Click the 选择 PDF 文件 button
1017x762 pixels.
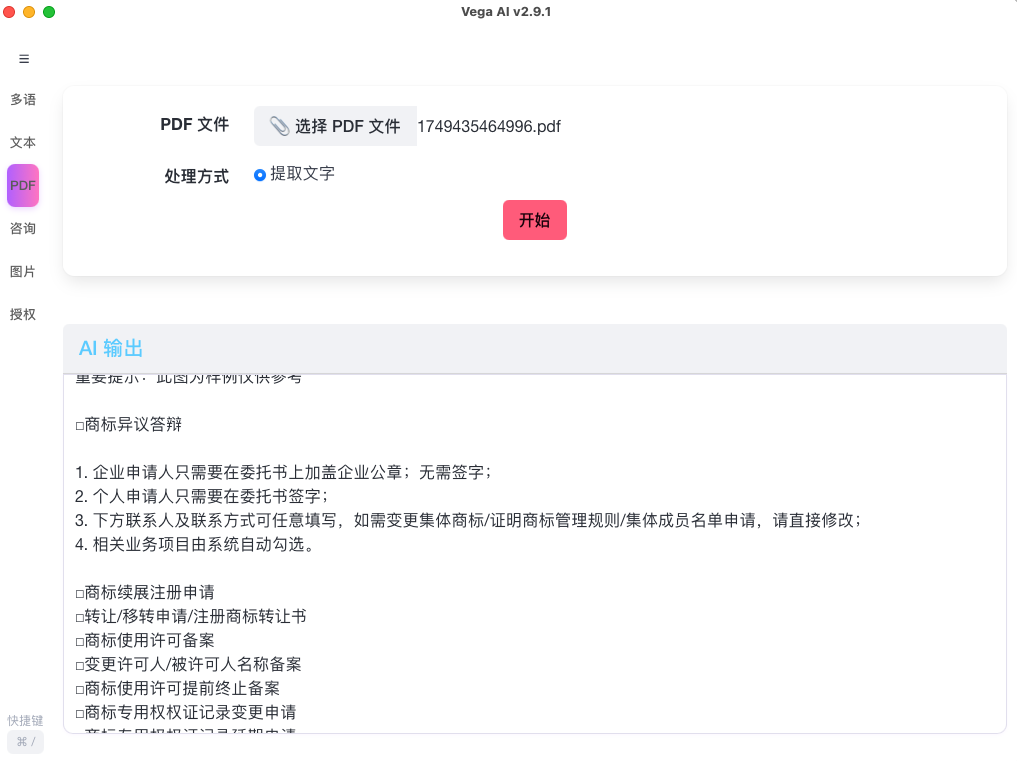335,125
